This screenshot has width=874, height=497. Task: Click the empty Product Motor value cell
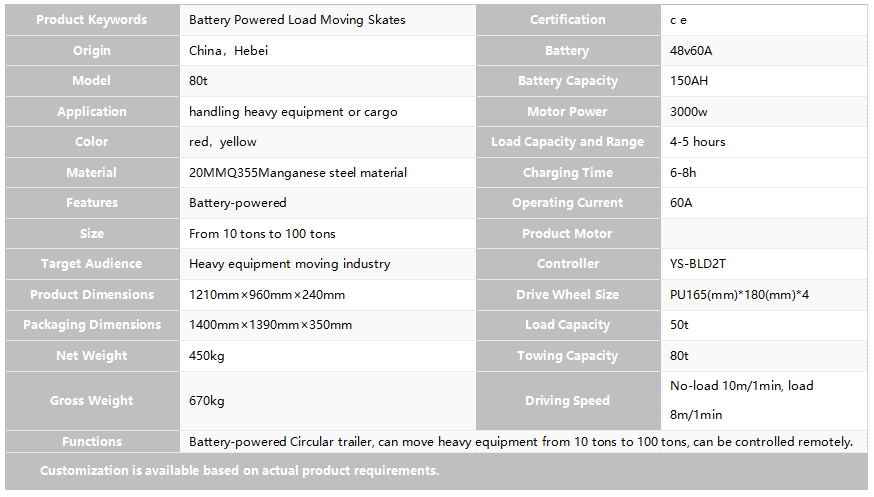tap(764, 233)
